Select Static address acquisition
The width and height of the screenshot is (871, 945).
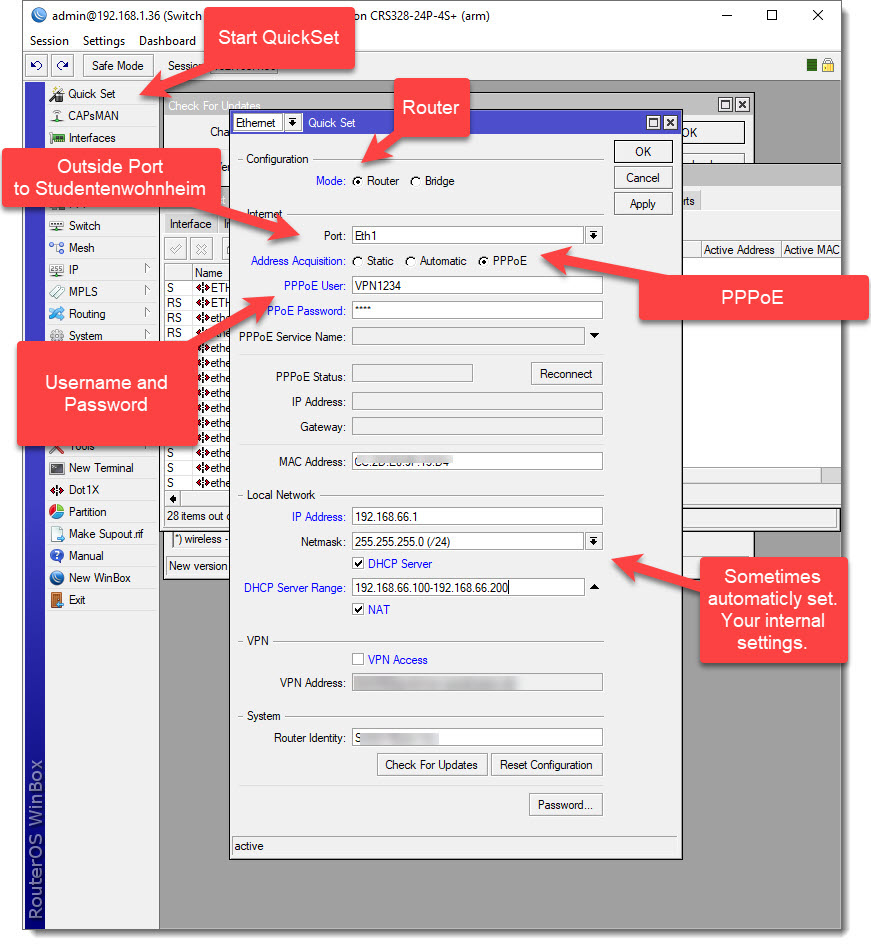358,261
